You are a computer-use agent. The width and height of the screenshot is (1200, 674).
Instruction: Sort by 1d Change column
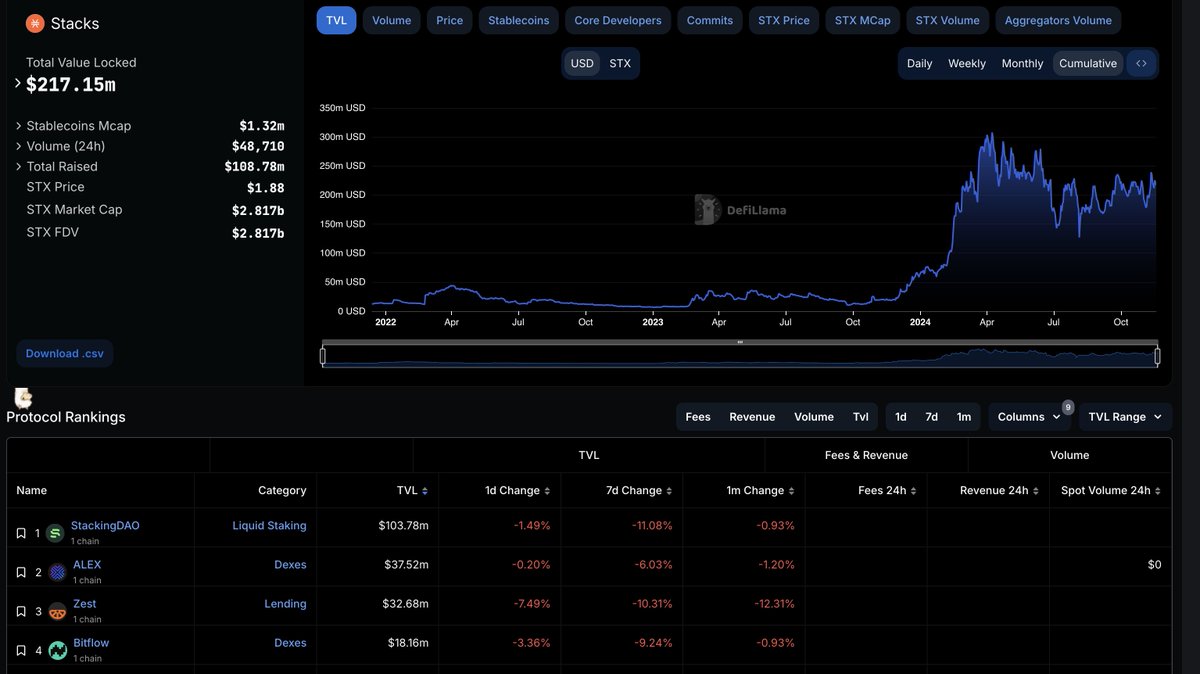coord(547,491)
